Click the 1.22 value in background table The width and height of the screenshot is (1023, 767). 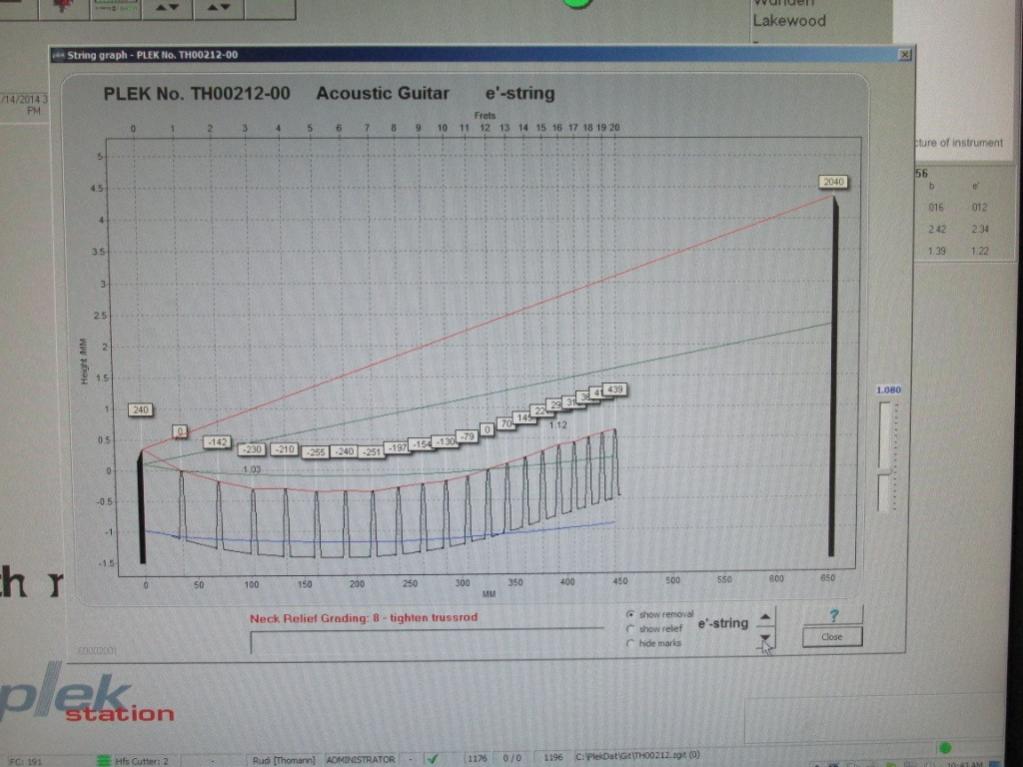[980, 251]
